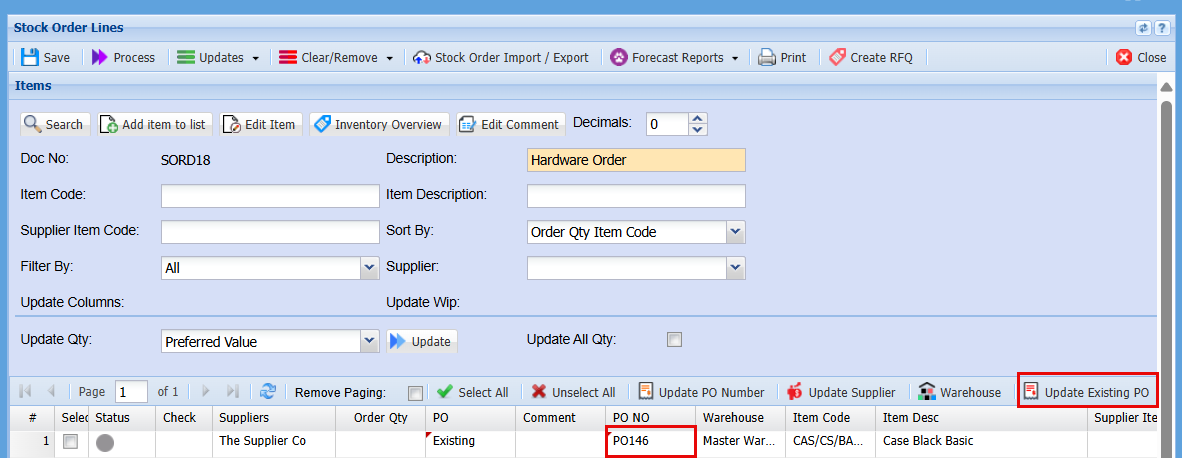
Task: Run Process on the stock order
Action: tap(123, 57)
